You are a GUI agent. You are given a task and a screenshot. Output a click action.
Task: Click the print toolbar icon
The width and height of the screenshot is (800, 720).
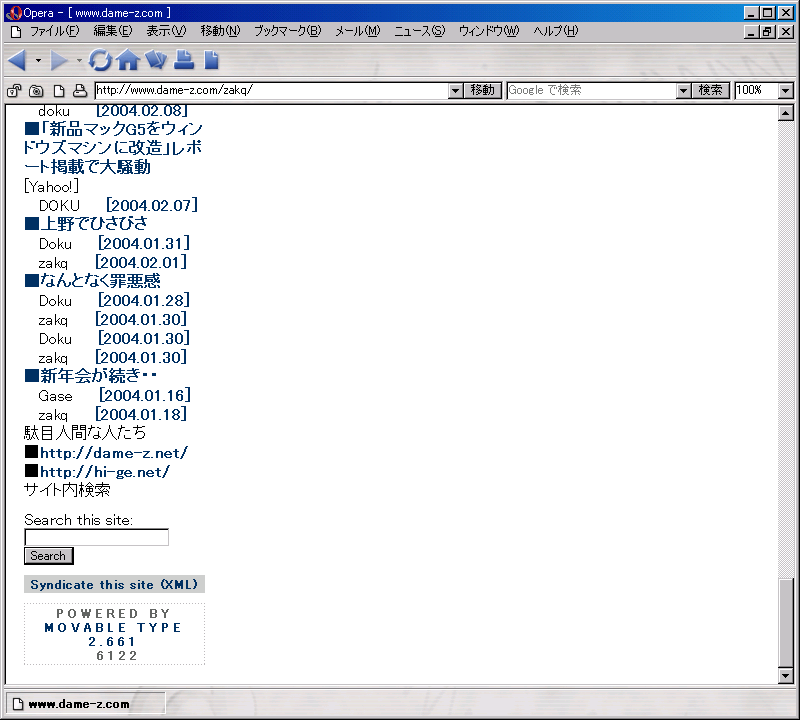184,60
